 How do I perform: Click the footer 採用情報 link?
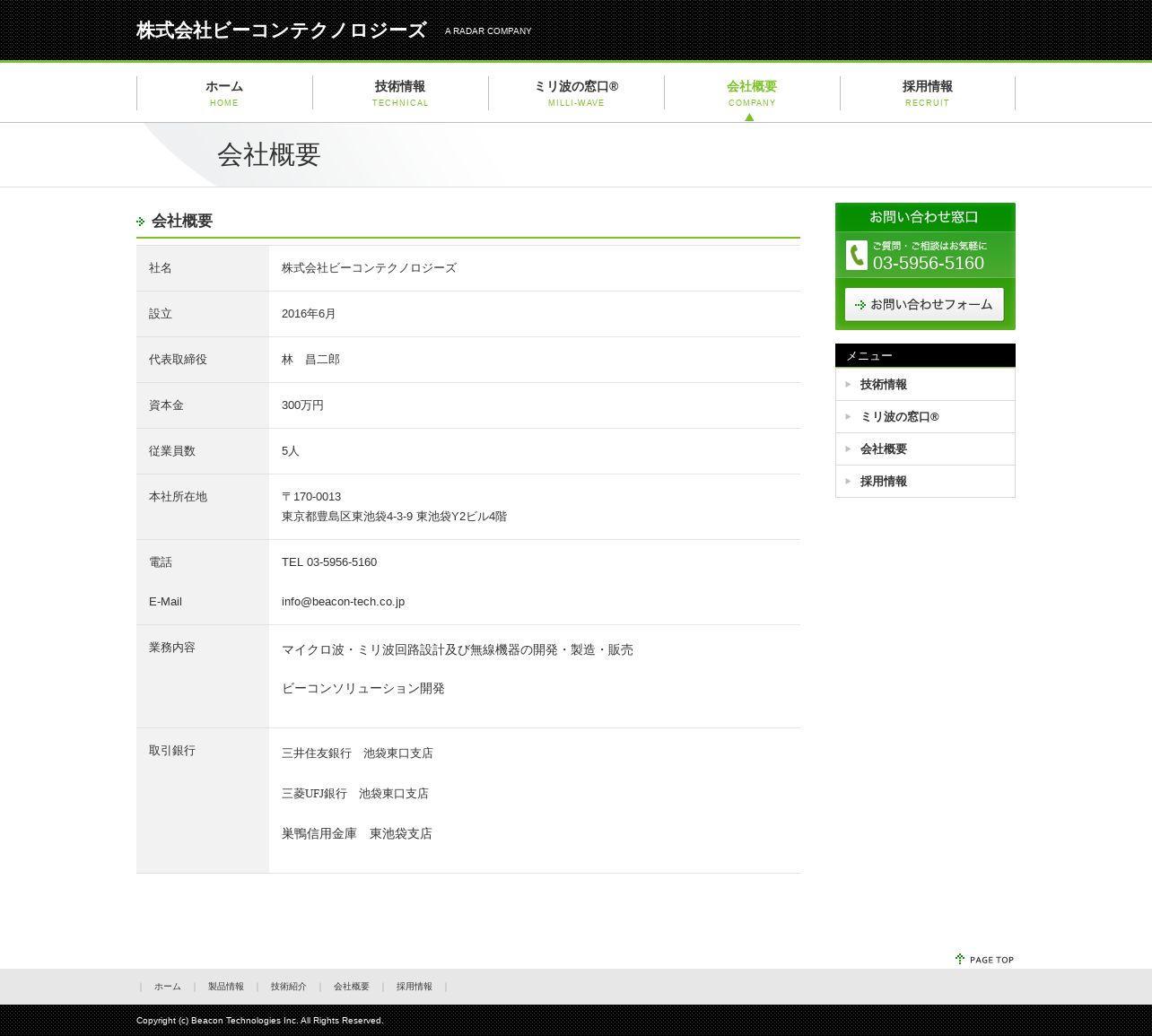(415, 987)
